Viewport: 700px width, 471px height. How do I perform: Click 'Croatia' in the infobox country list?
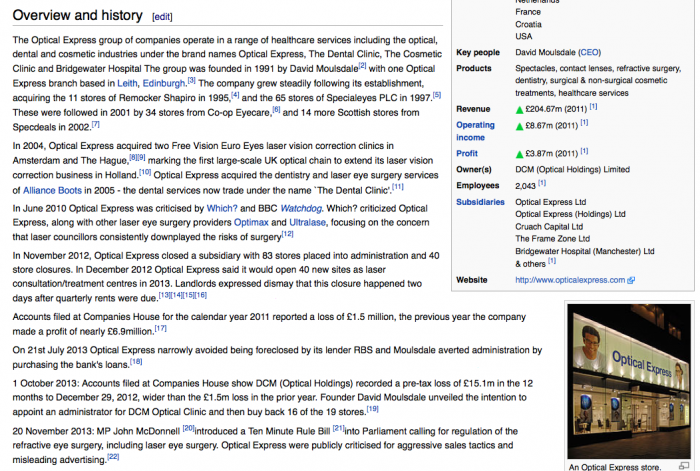529,25
